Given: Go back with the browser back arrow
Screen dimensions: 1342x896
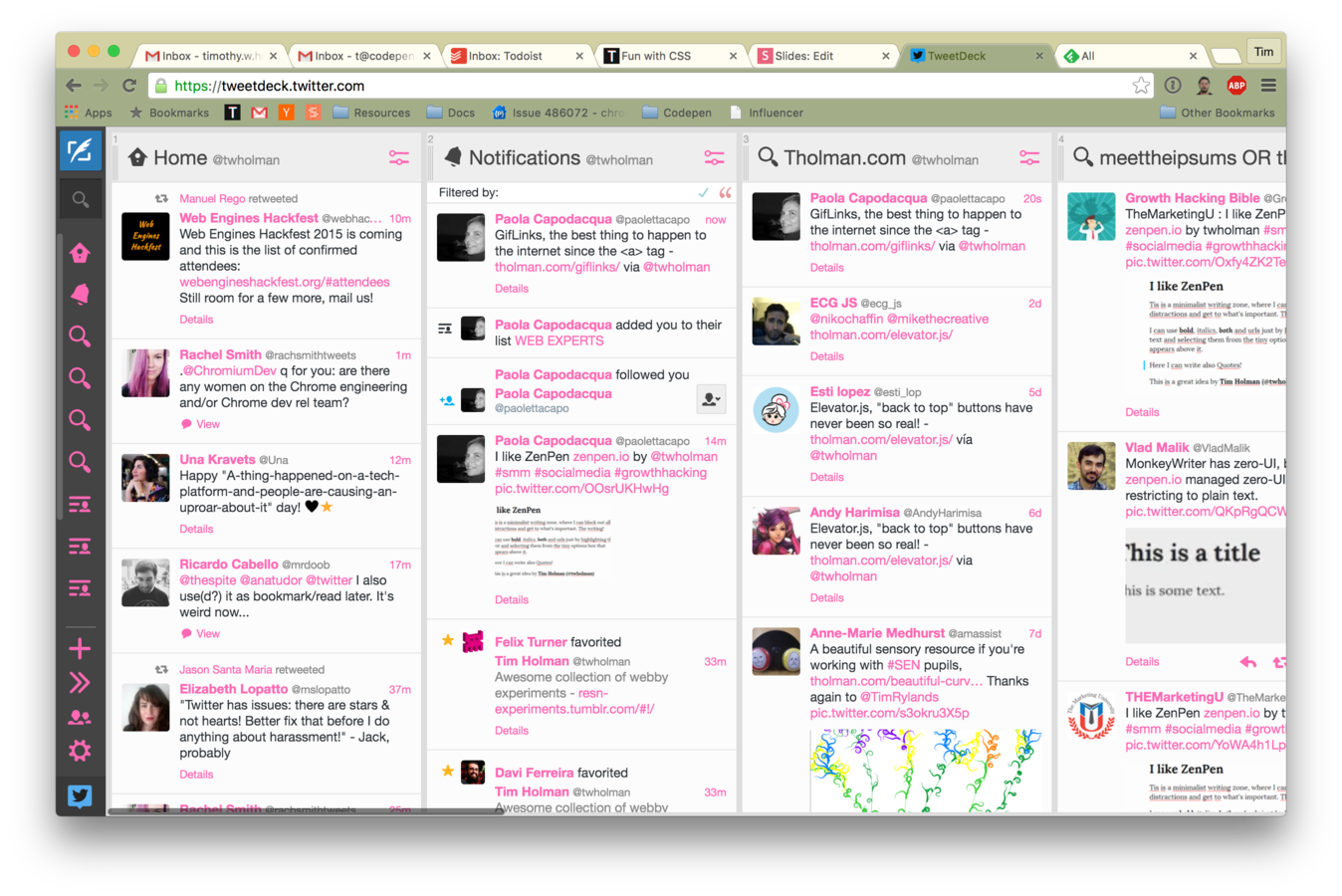Looking at the screenshot, I should (x=74, y=86).
